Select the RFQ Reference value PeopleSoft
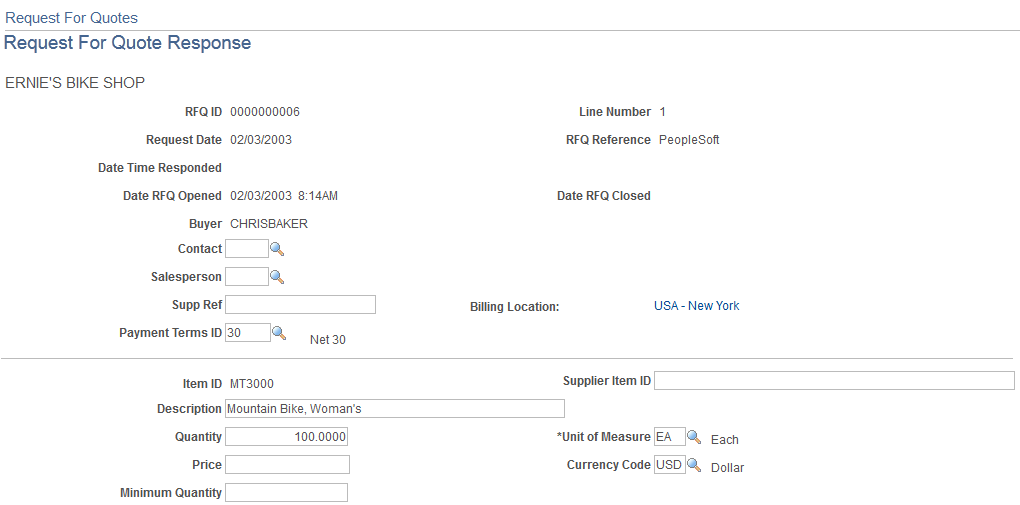This screenshot has height=505, width=1020. pyautogui.click(x=690, y=140)
